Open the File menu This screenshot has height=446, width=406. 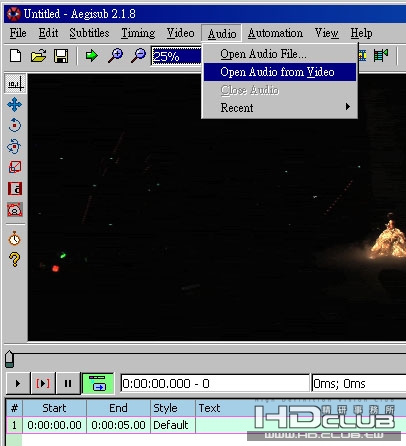tap(18, 33)
